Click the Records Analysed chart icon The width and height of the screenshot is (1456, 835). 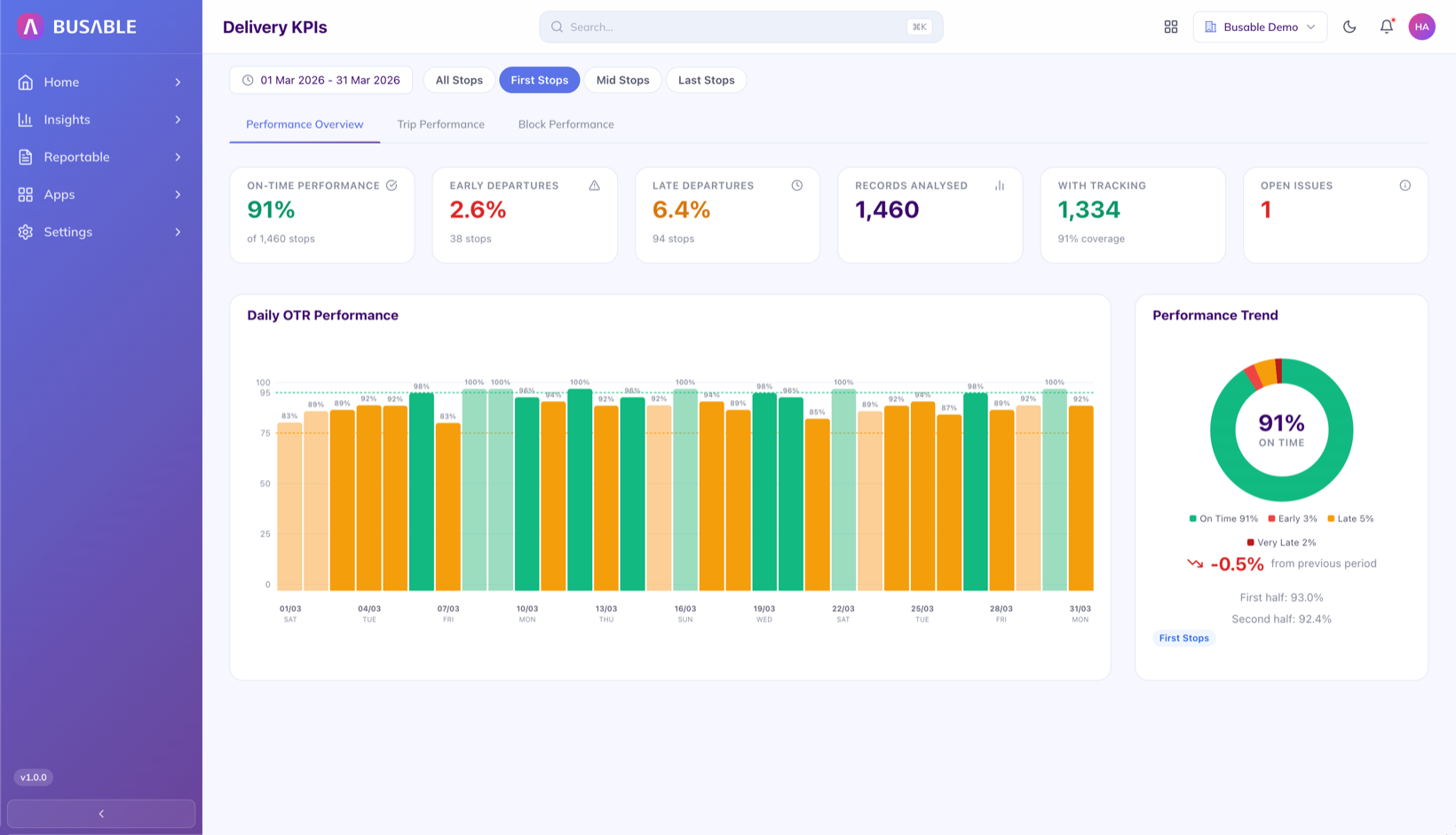tap(1000, 185)
